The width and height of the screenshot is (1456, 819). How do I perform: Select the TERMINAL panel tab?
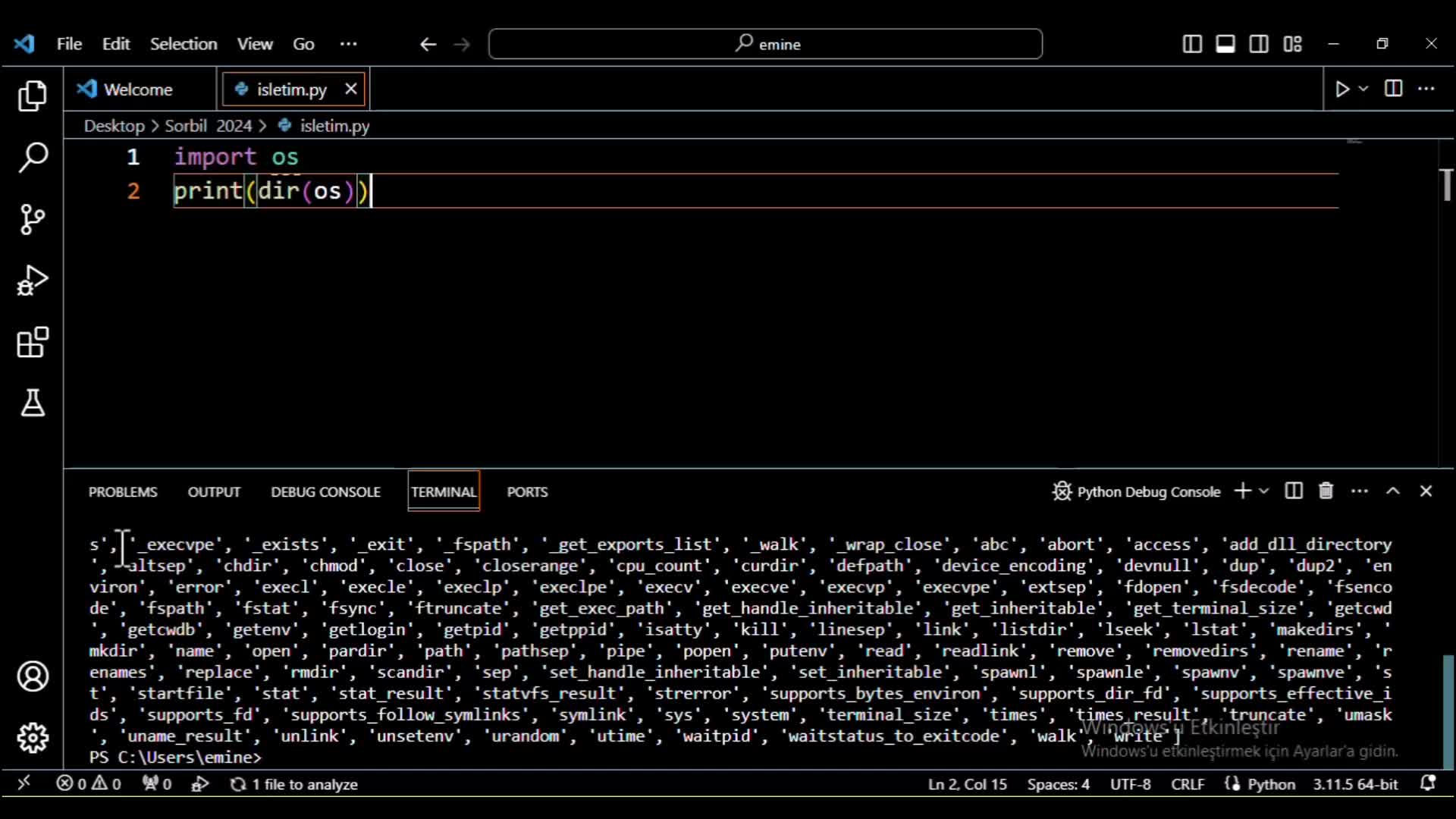pos(444,492)
